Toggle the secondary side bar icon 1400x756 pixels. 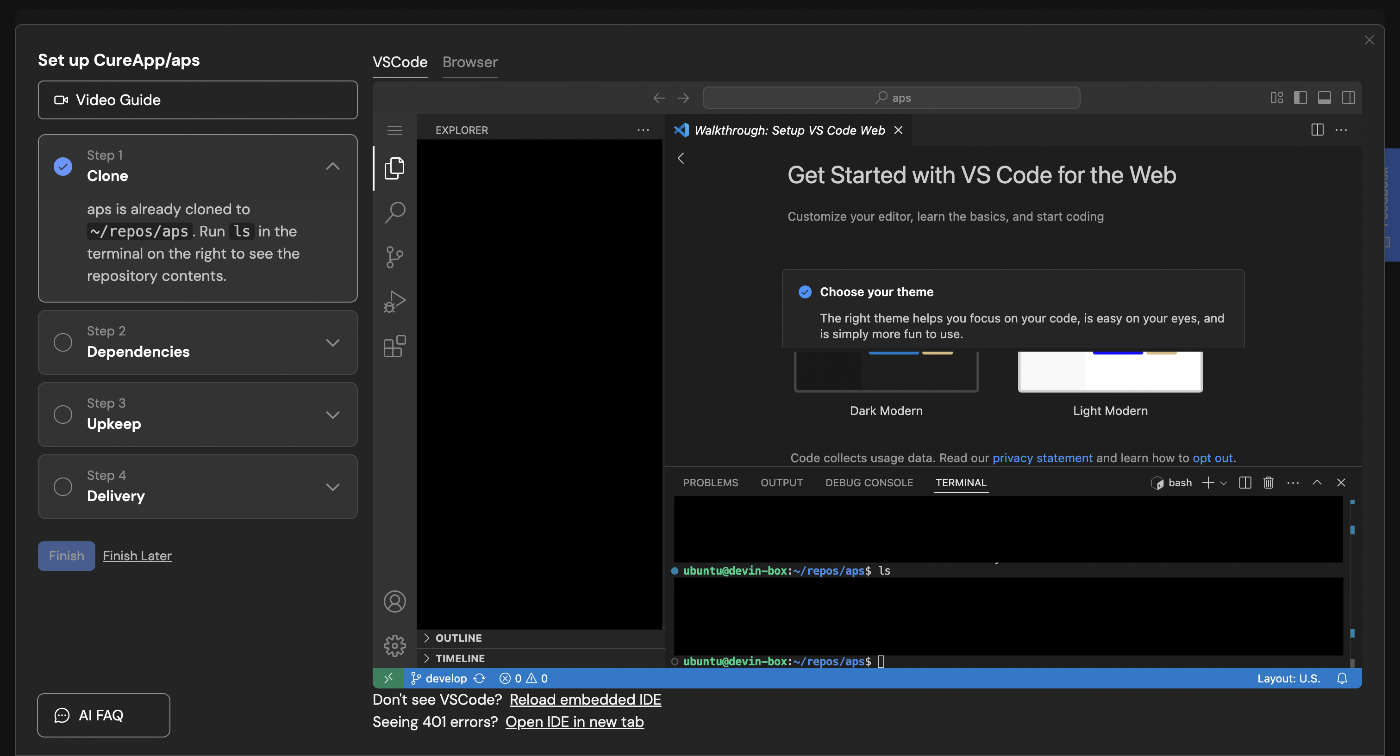coord(1349,98)
